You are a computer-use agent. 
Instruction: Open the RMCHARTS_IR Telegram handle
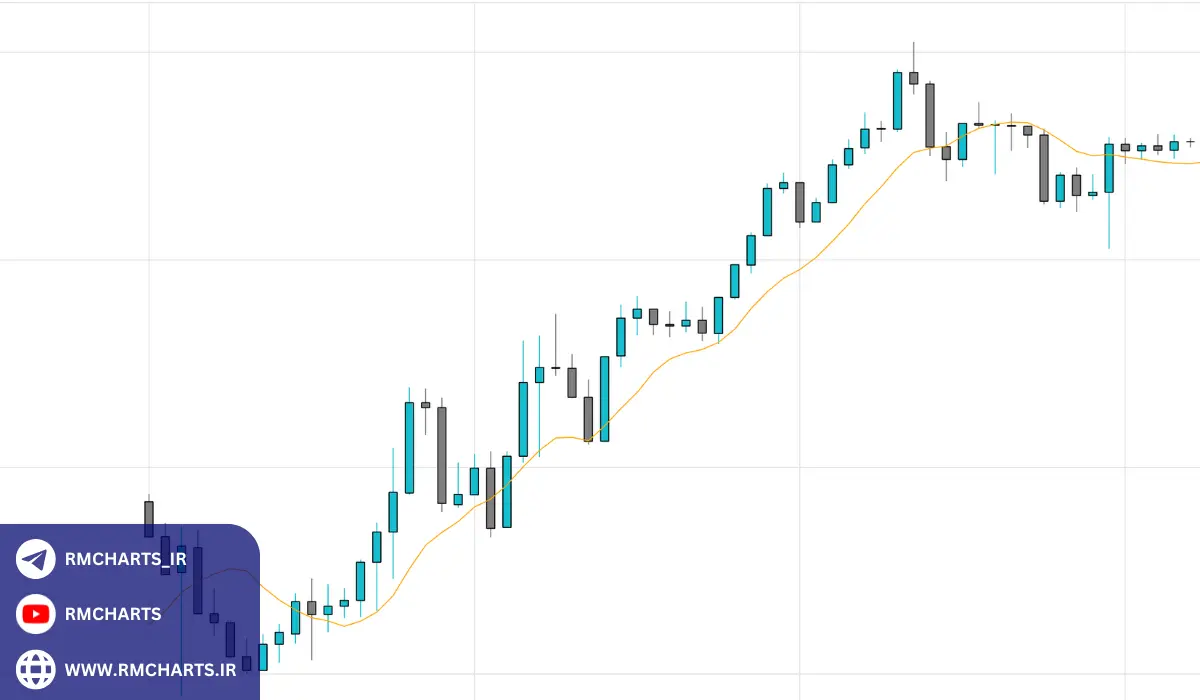125,559
